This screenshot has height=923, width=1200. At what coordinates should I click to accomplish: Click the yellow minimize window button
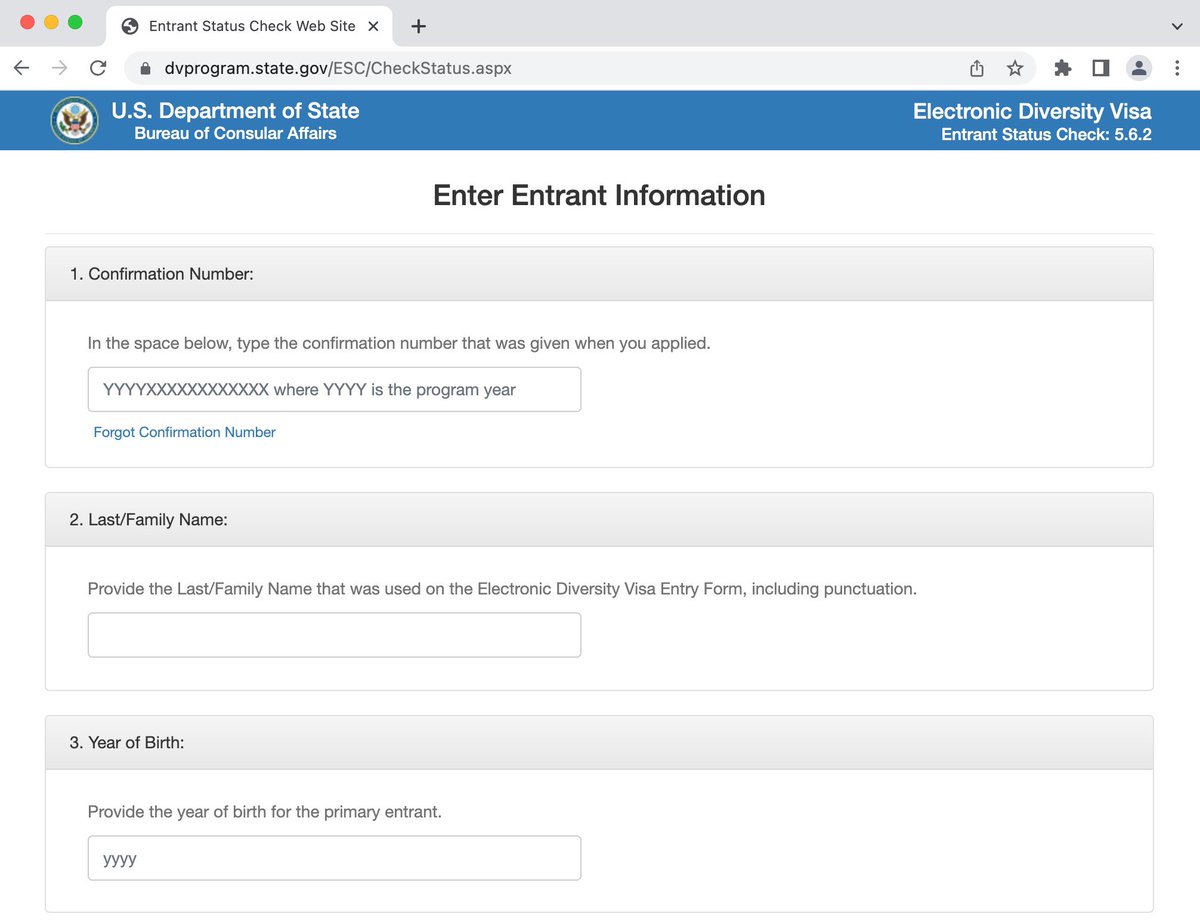coord(51,22)
